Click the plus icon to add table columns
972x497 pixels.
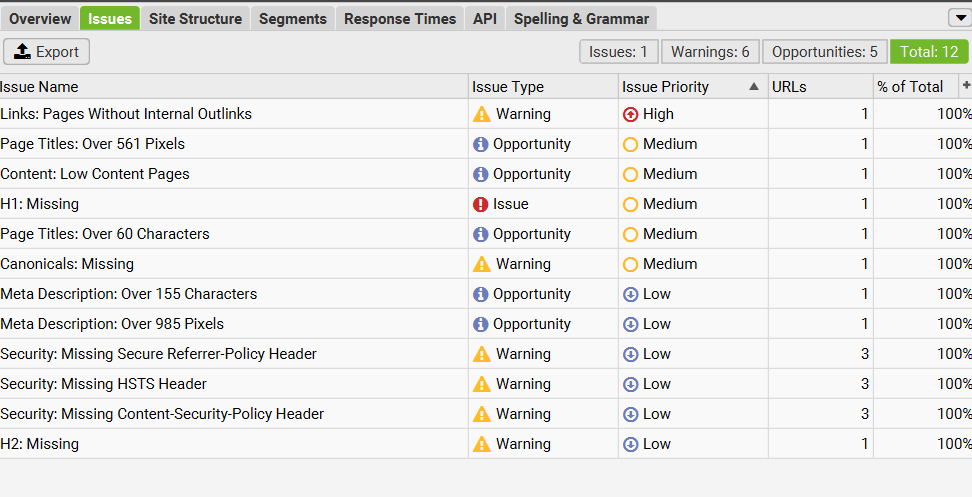[x=966, y=86]
